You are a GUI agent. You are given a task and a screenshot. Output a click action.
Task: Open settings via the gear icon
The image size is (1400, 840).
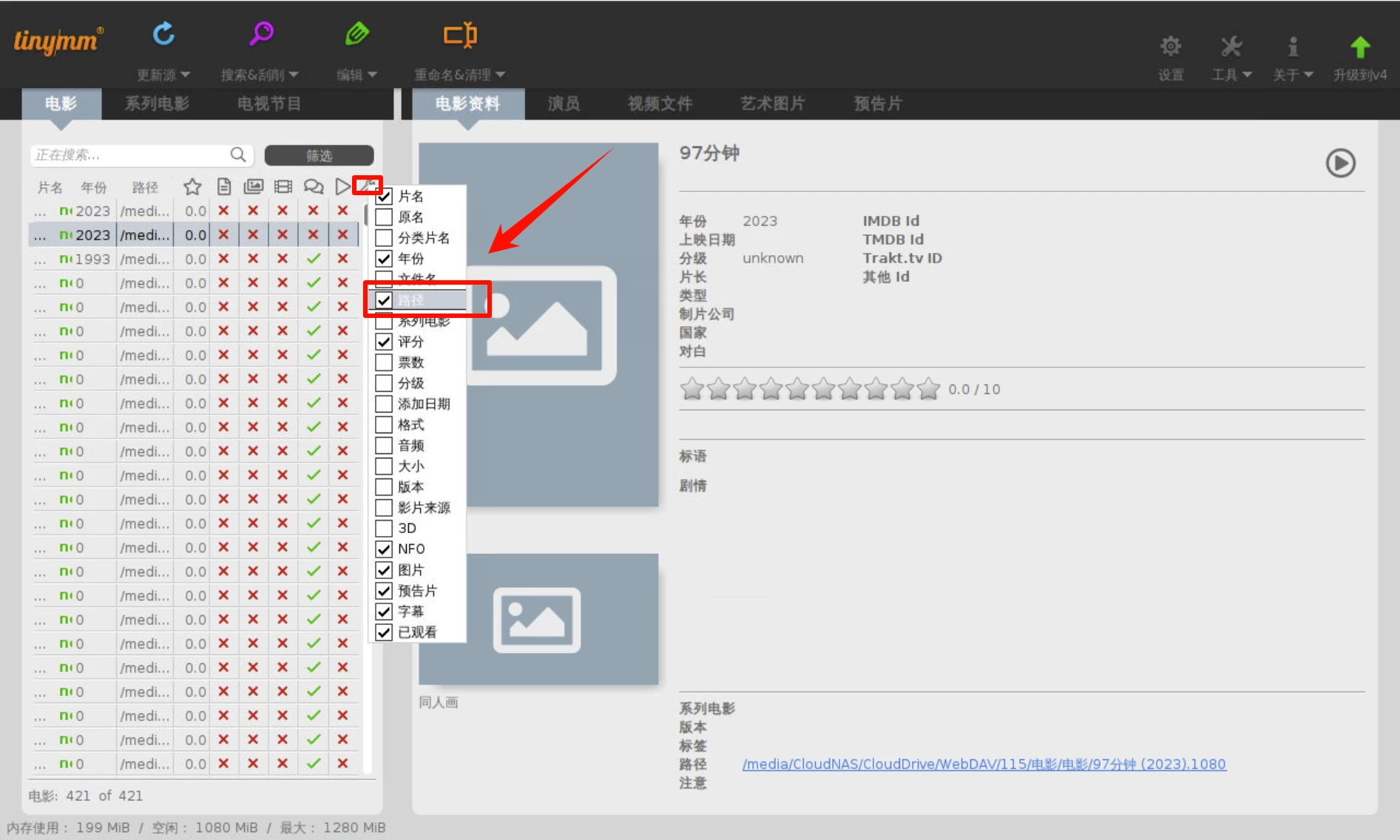click(x=1170, y=47)
